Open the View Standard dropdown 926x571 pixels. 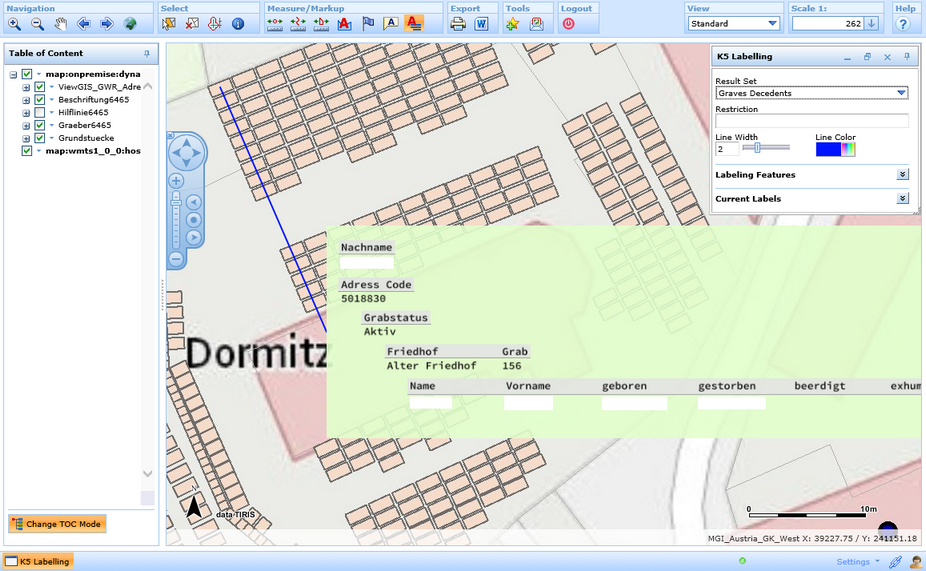[x=772, y=23]
